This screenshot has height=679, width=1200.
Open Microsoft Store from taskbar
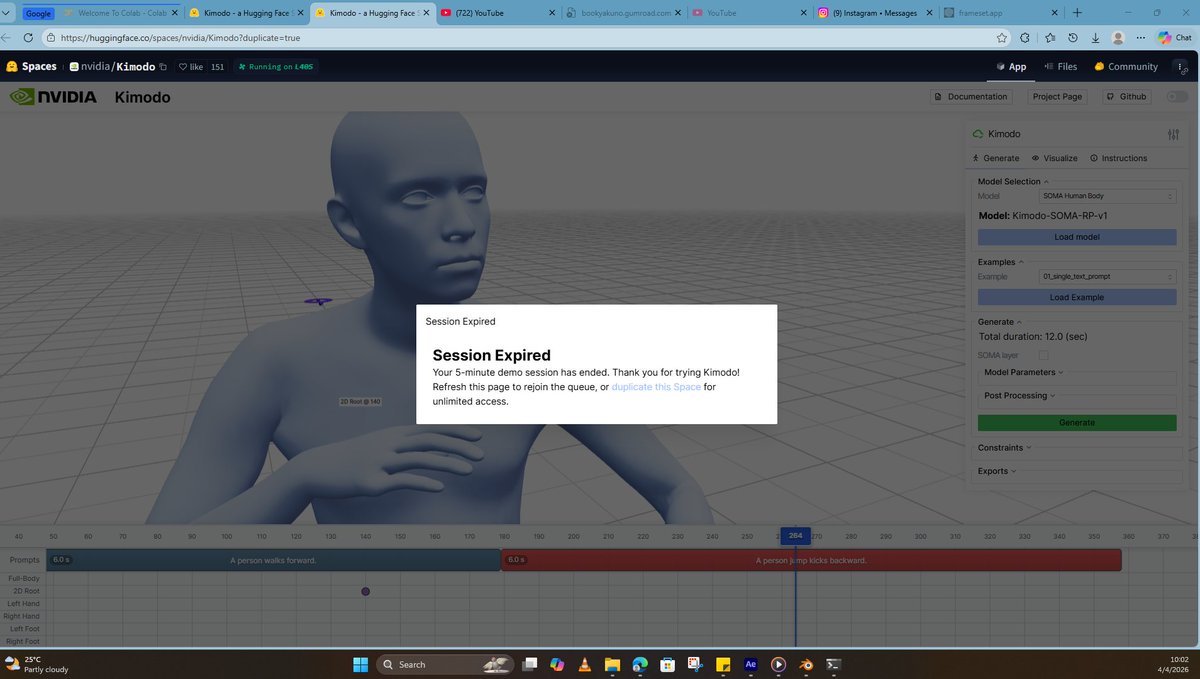(x=667, y=664)
